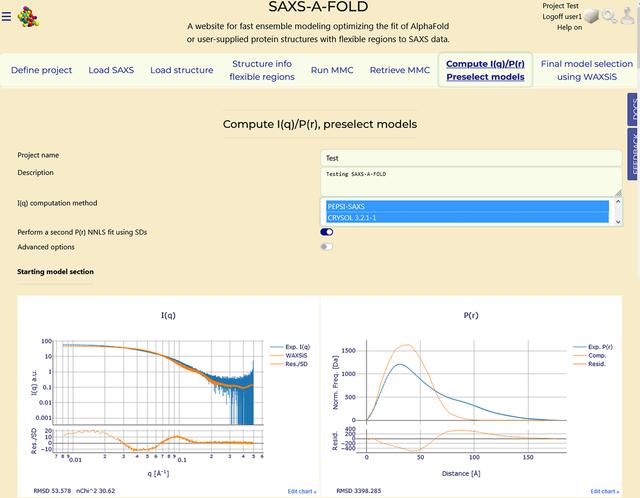Toggle WAXSiS legend entry in I(q) chart

coord(289,356)
